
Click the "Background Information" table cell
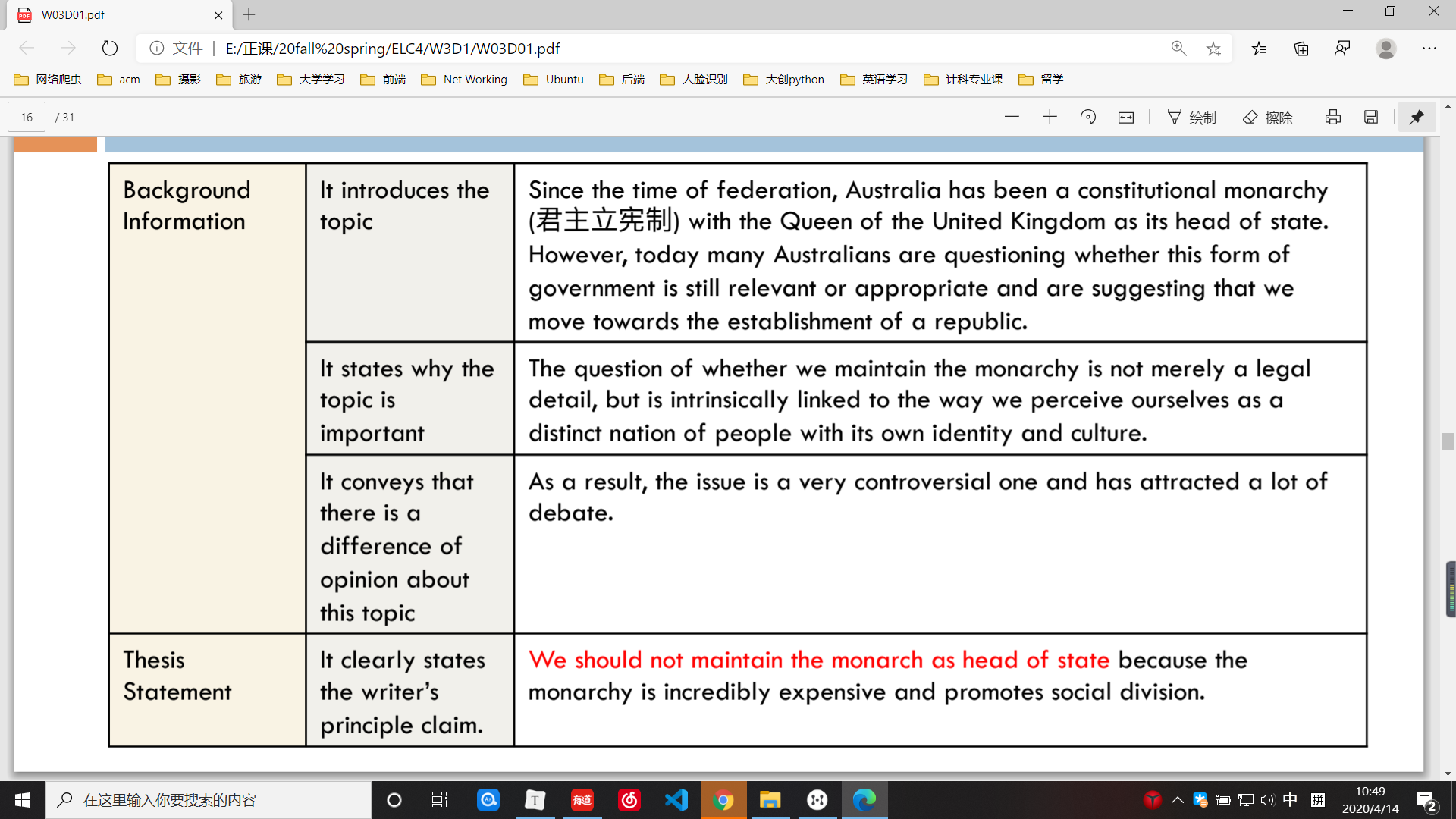207,398
